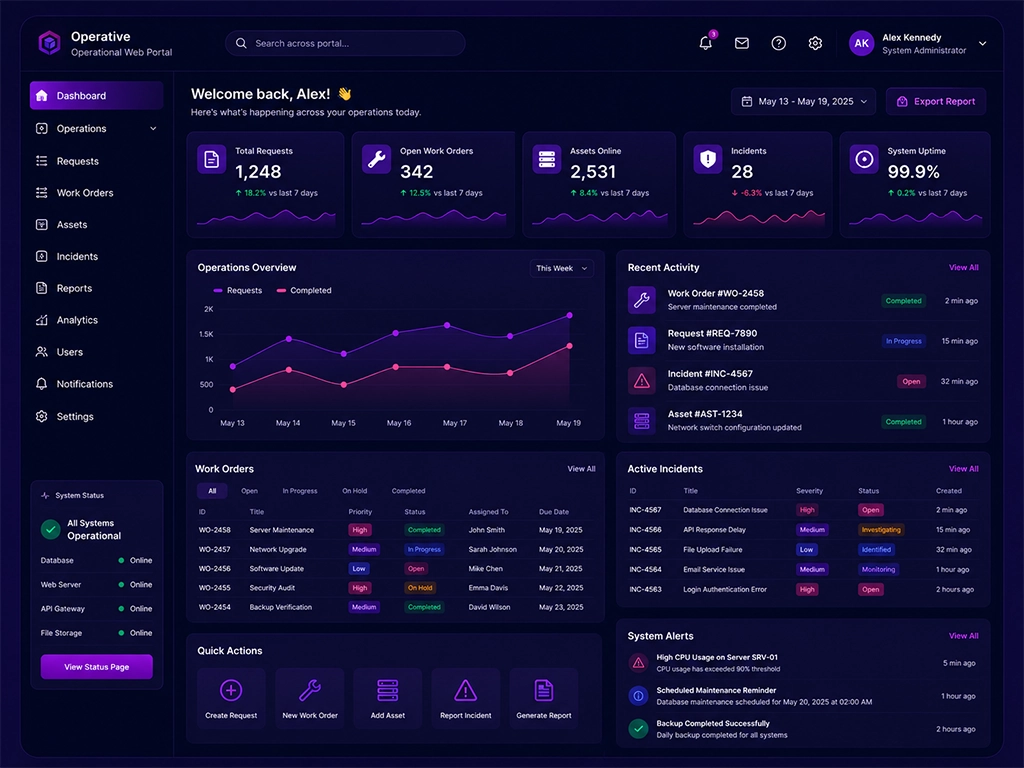Click the Scheduled Maintenance info icon
Screen dimensions: 1024x768
coord(638,696)
